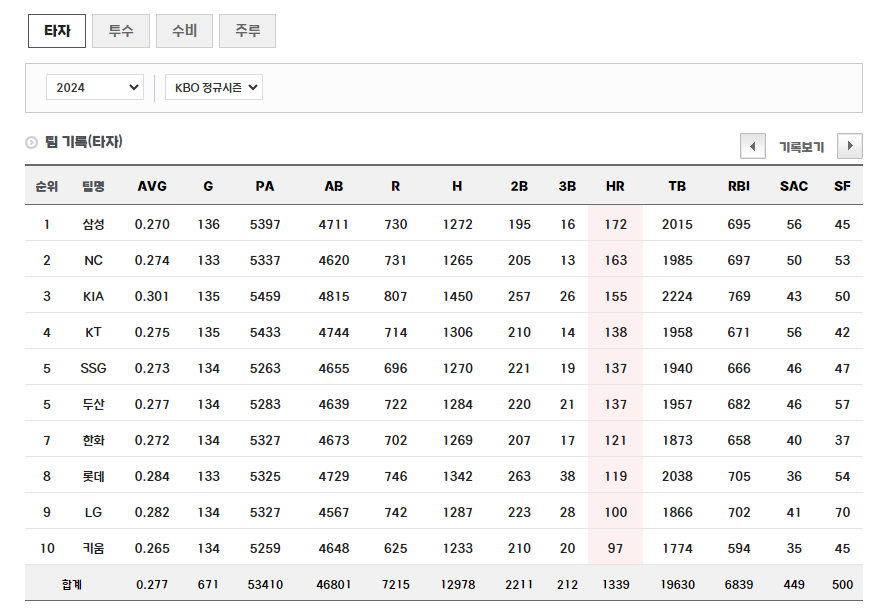Open the KBO 정규시즌 dropdown

pos(213,87)
